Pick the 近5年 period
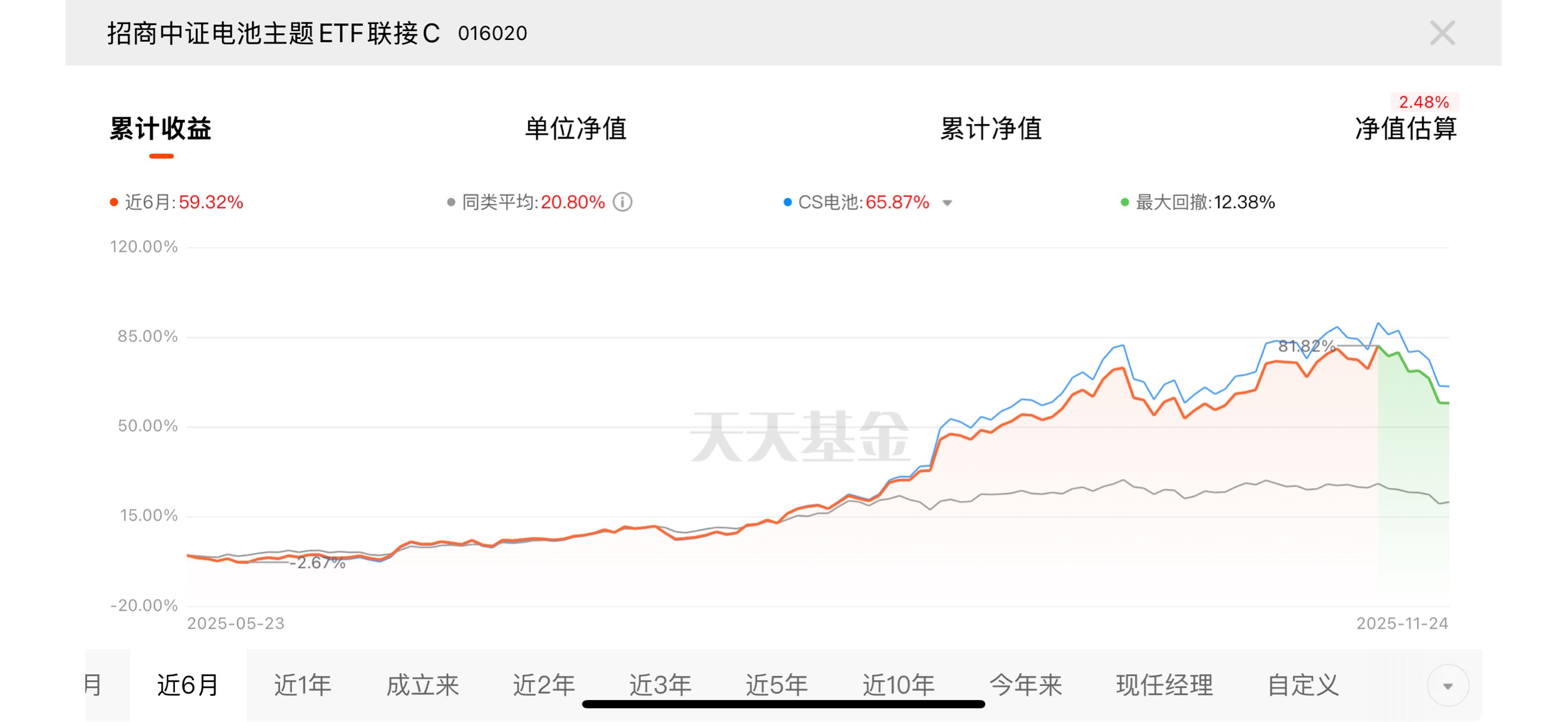Screen dimensions: 1568x722 pyautogui.click(x=777, y=686)
